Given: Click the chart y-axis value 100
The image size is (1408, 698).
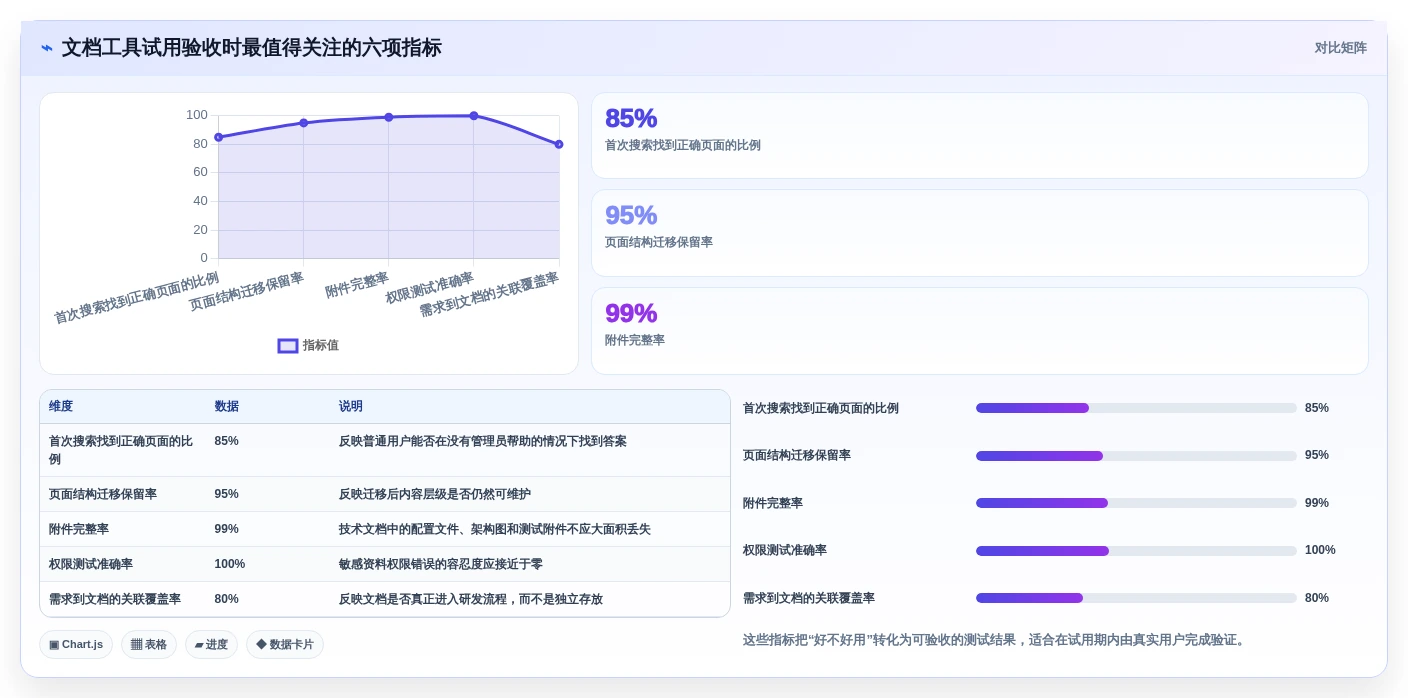Looking at the screenshot, I should point(197,115).
